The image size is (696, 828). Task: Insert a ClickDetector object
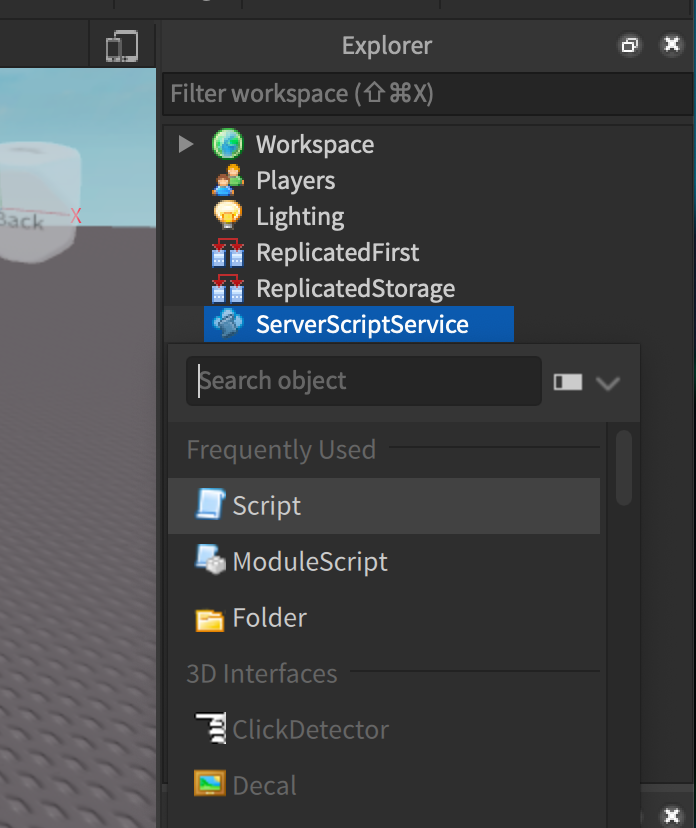coord(384,729)
